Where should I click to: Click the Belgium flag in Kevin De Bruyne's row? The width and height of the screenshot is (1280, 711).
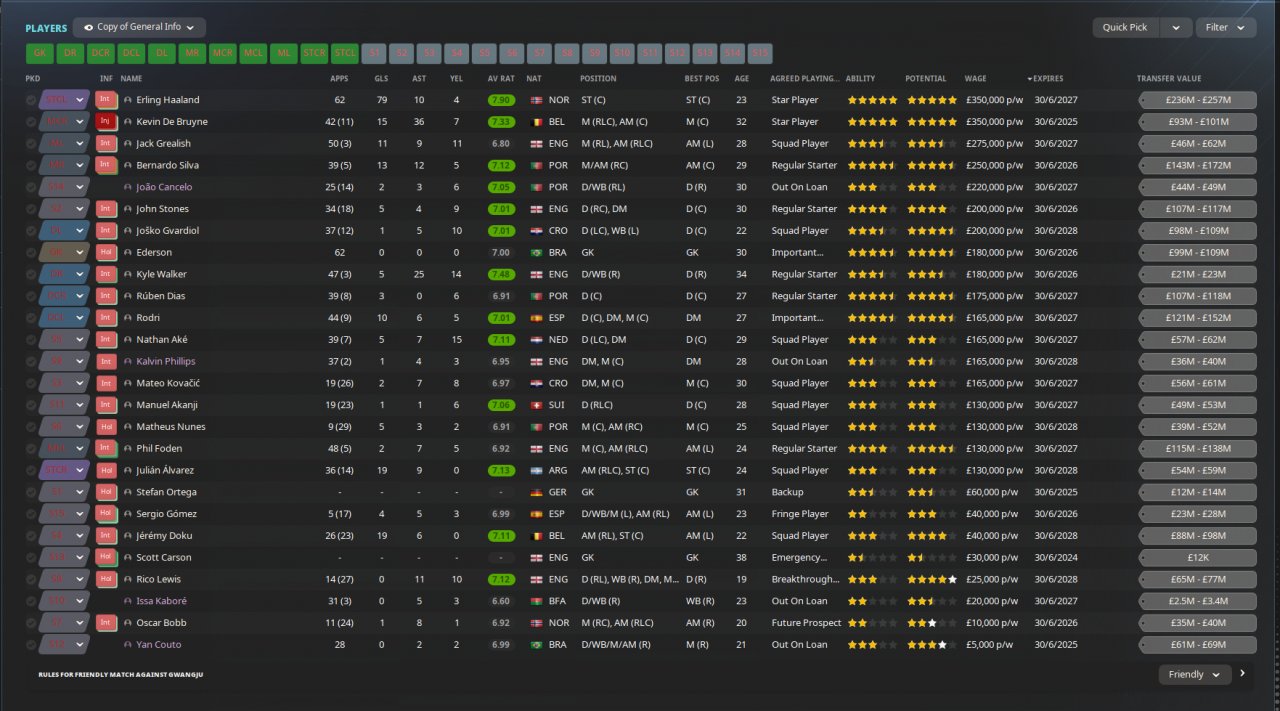click(x=535, y=122)
